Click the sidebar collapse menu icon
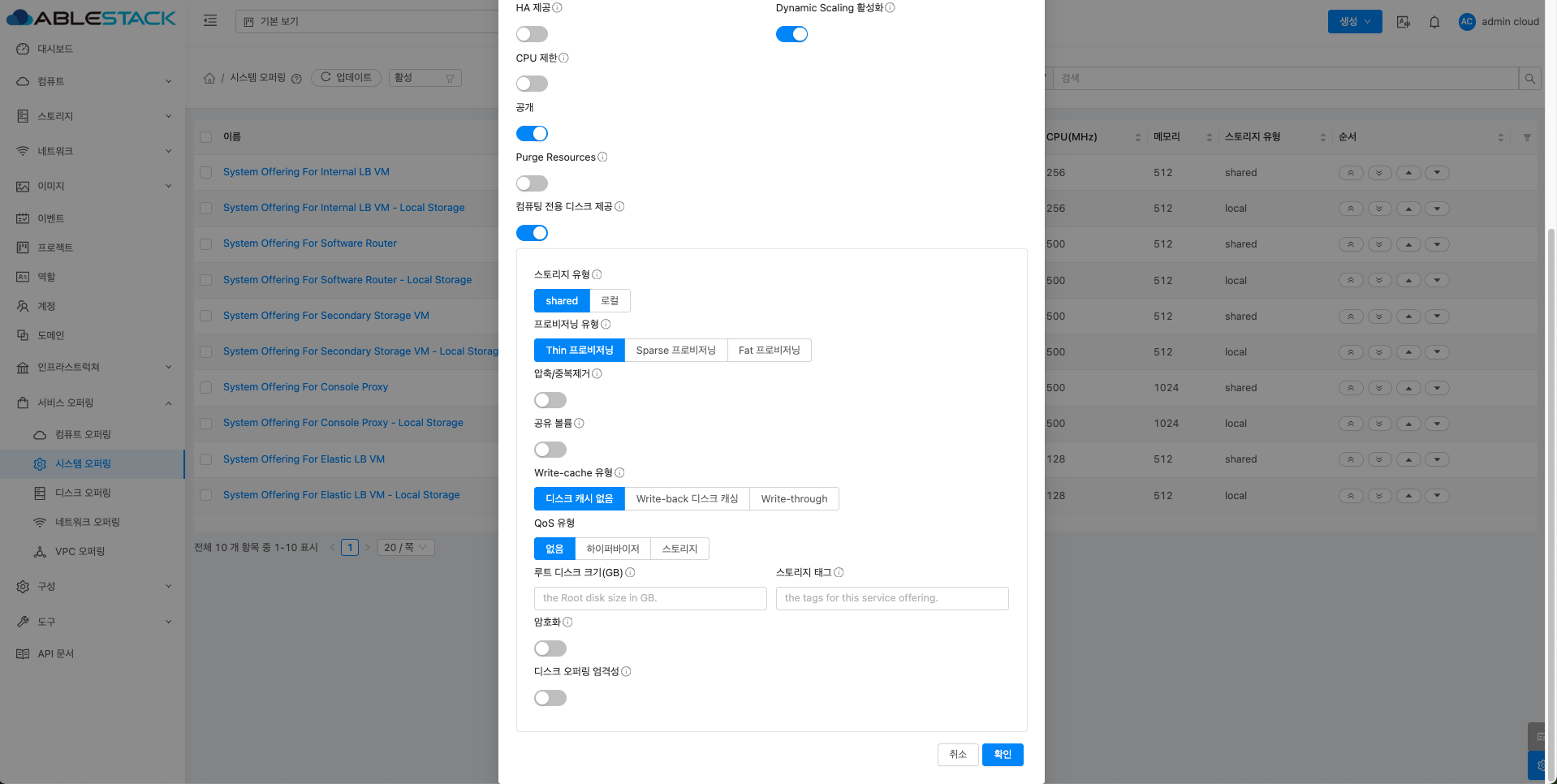Viewport: 1557px width, 784px height. (210, 21)
